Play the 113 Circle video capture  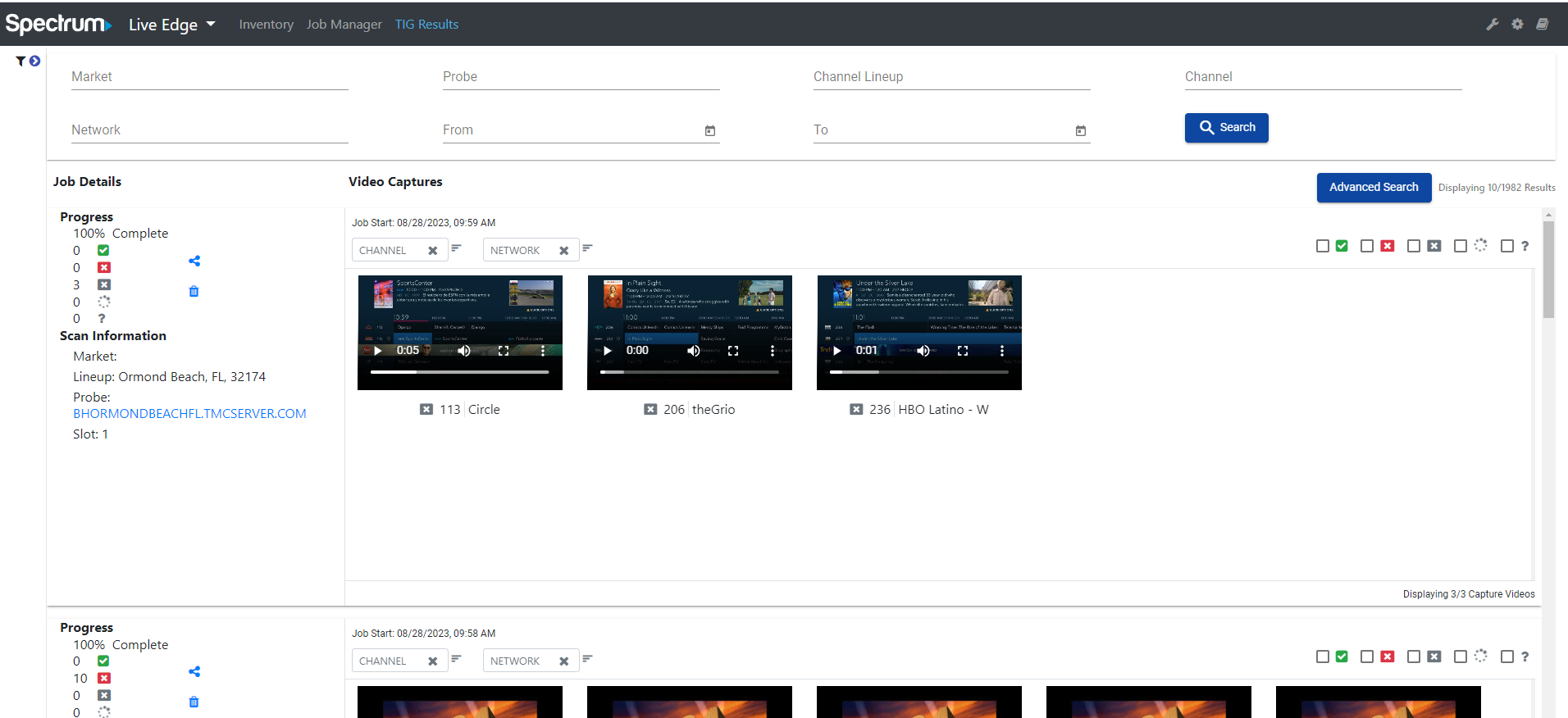378,351
